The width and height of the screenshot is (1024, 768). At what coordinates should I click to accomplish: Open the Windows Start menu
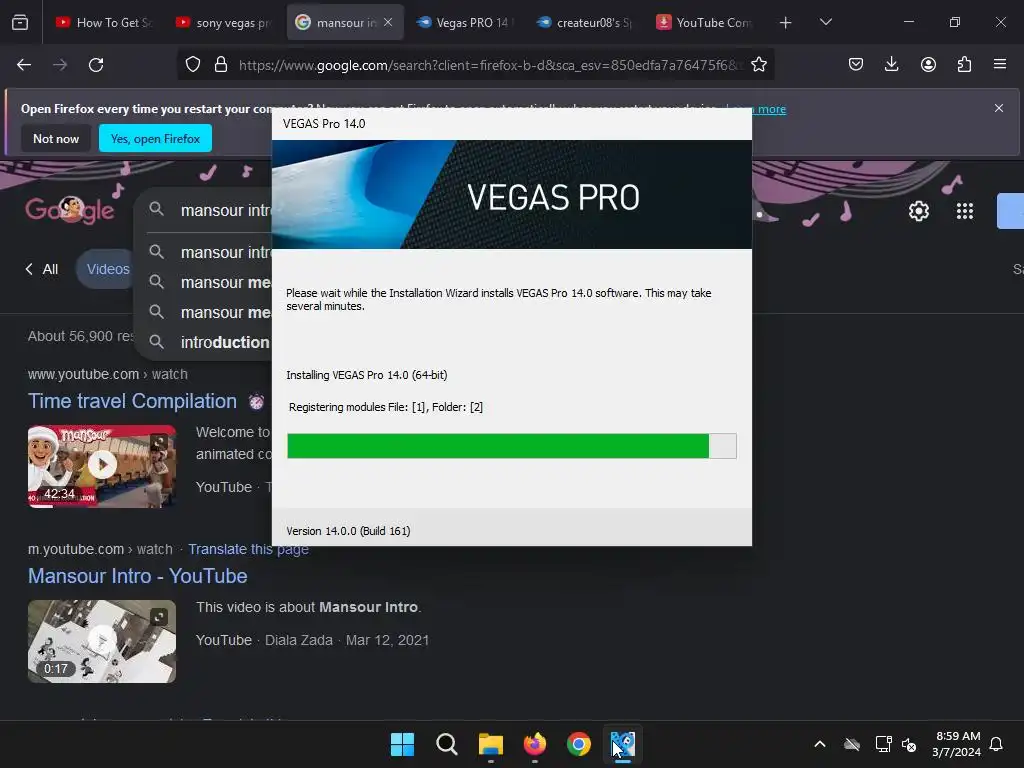(x=402, y=744)
